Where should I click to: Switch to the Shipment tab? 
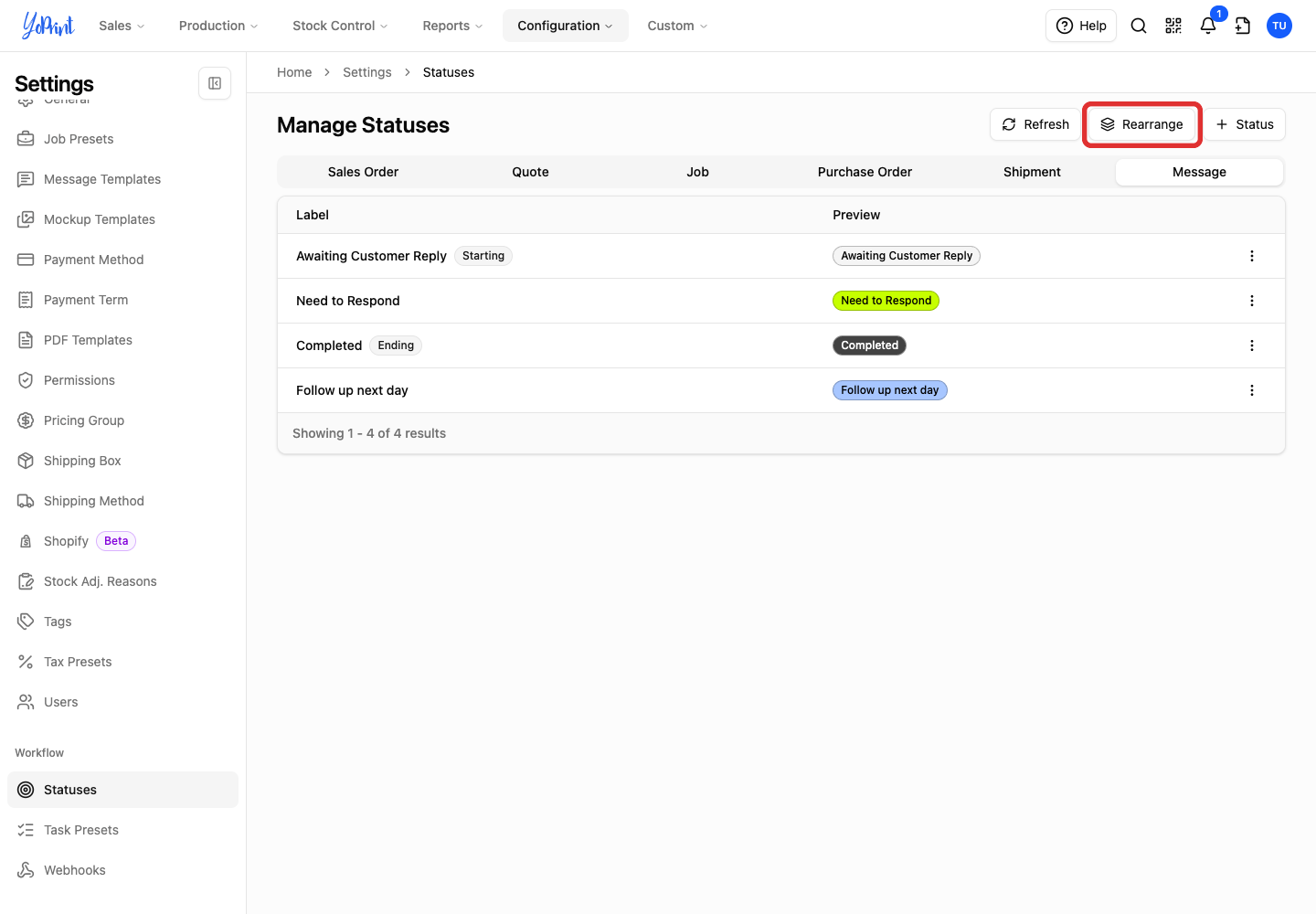tap(1032, 172)
